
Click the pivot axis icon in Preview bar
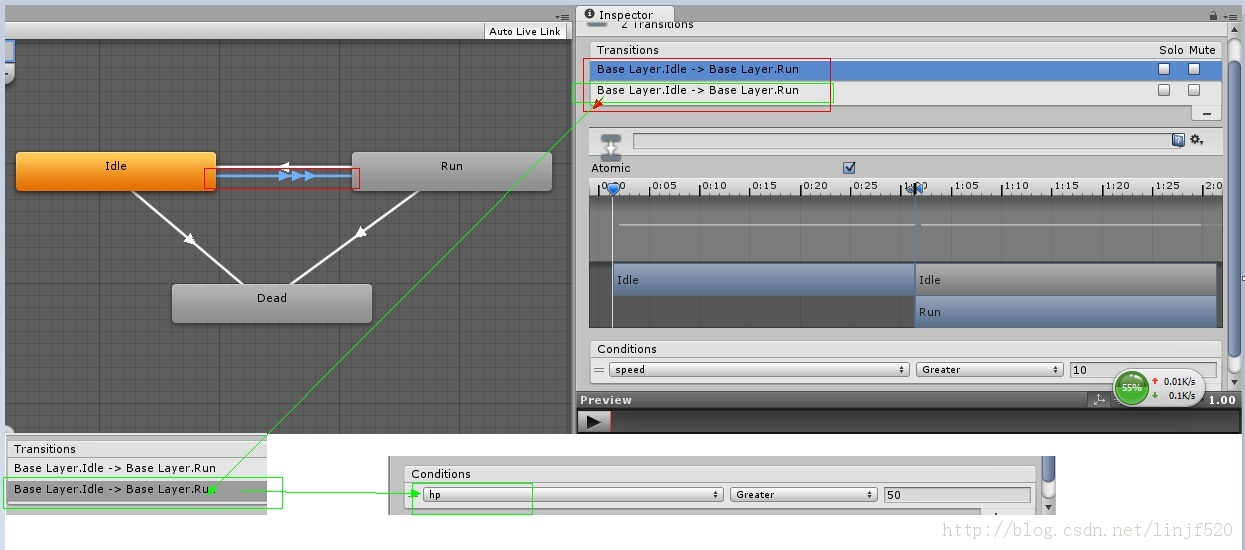[1099, 400]
